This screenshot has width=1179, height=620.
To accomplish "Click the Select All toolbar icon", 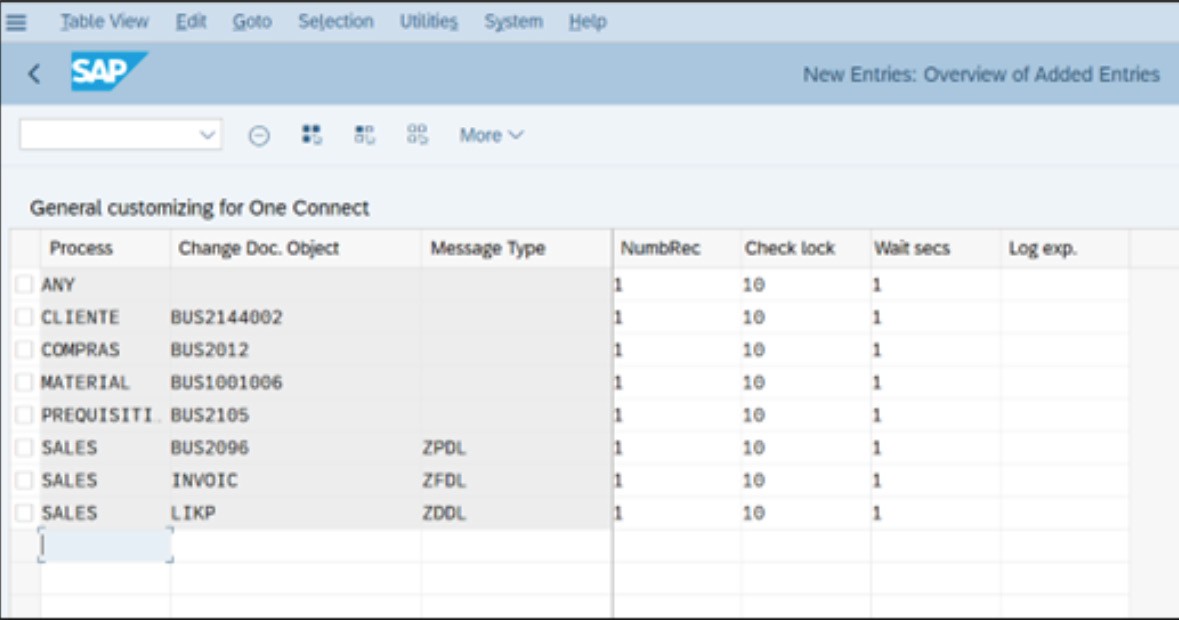I will tap(311, 135).
